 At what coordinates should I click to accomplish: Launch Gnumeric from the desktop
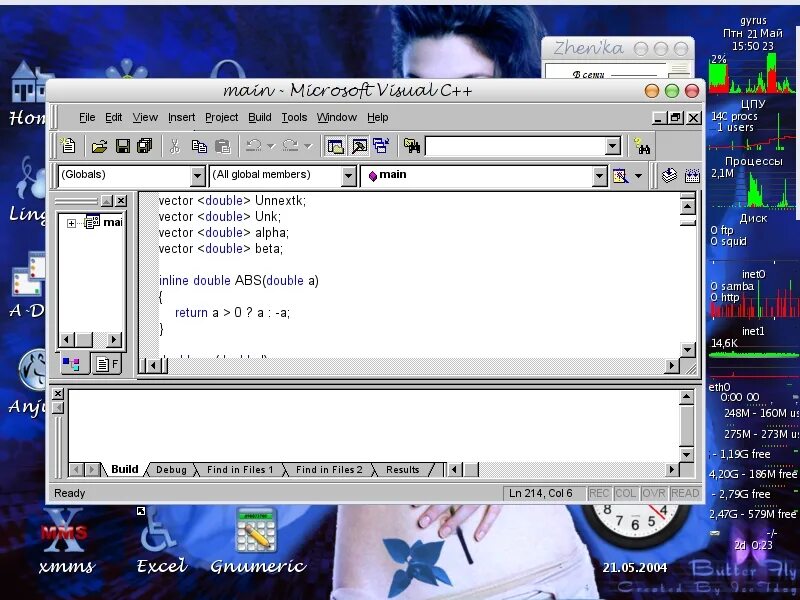[258, 543]
